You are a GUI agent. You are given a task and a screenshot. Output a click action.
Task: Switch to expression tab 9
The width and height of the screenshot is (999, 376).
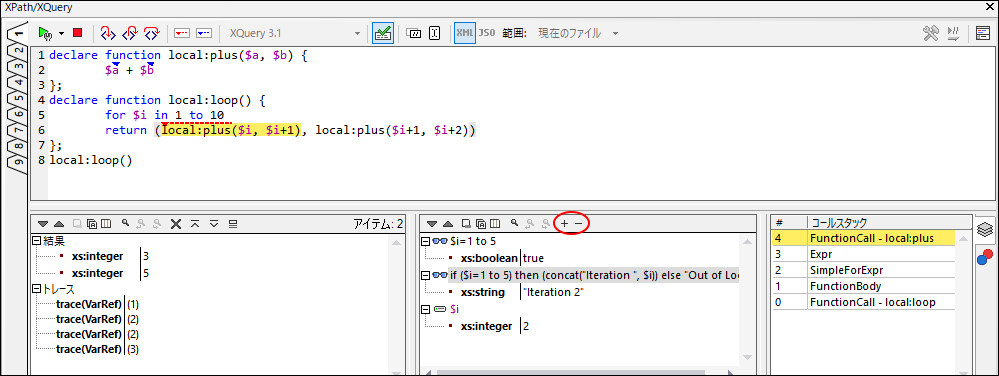(18, 161)
